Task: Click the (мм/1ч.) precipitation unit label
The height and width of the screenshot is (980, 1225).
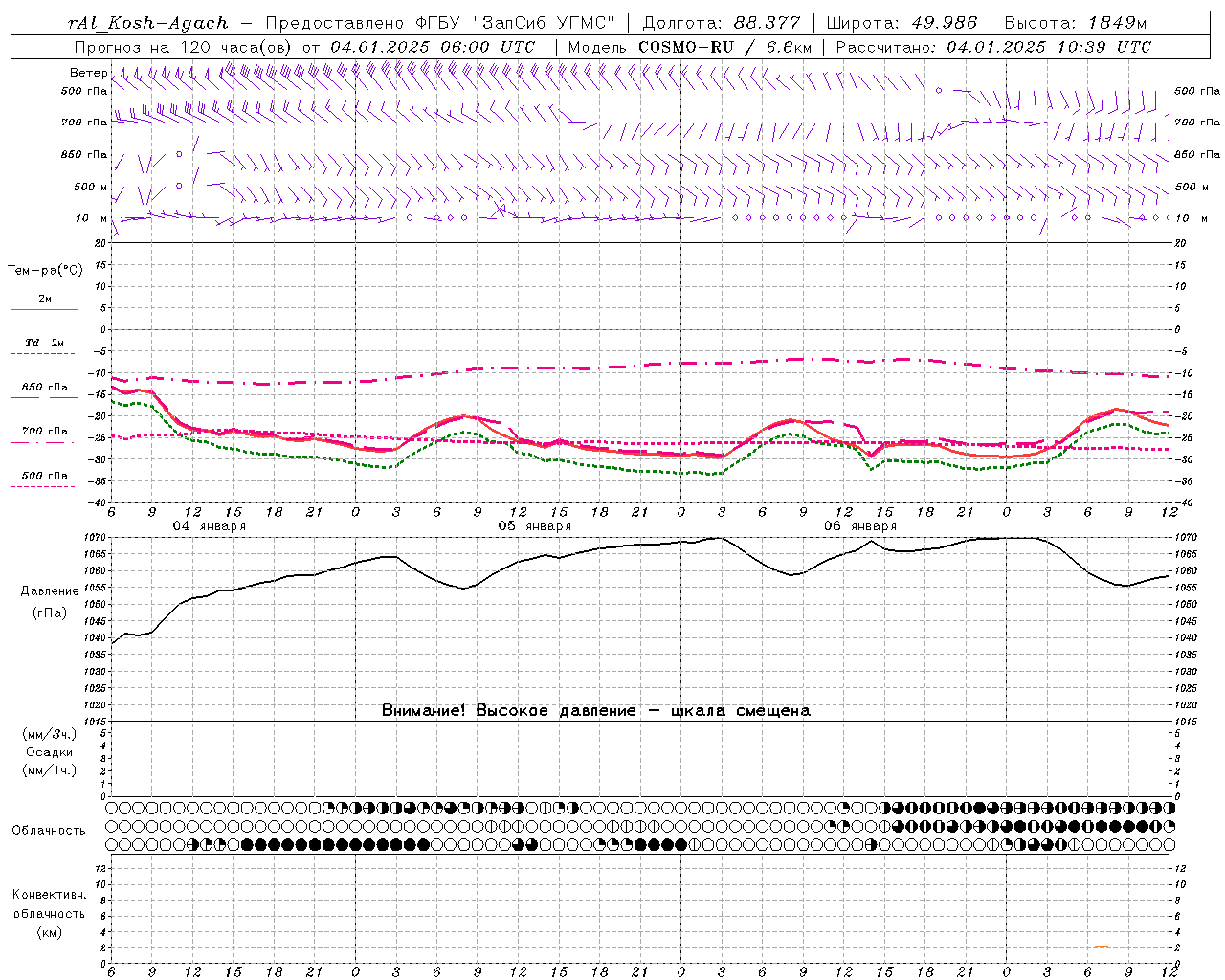Action: [50, 770]
